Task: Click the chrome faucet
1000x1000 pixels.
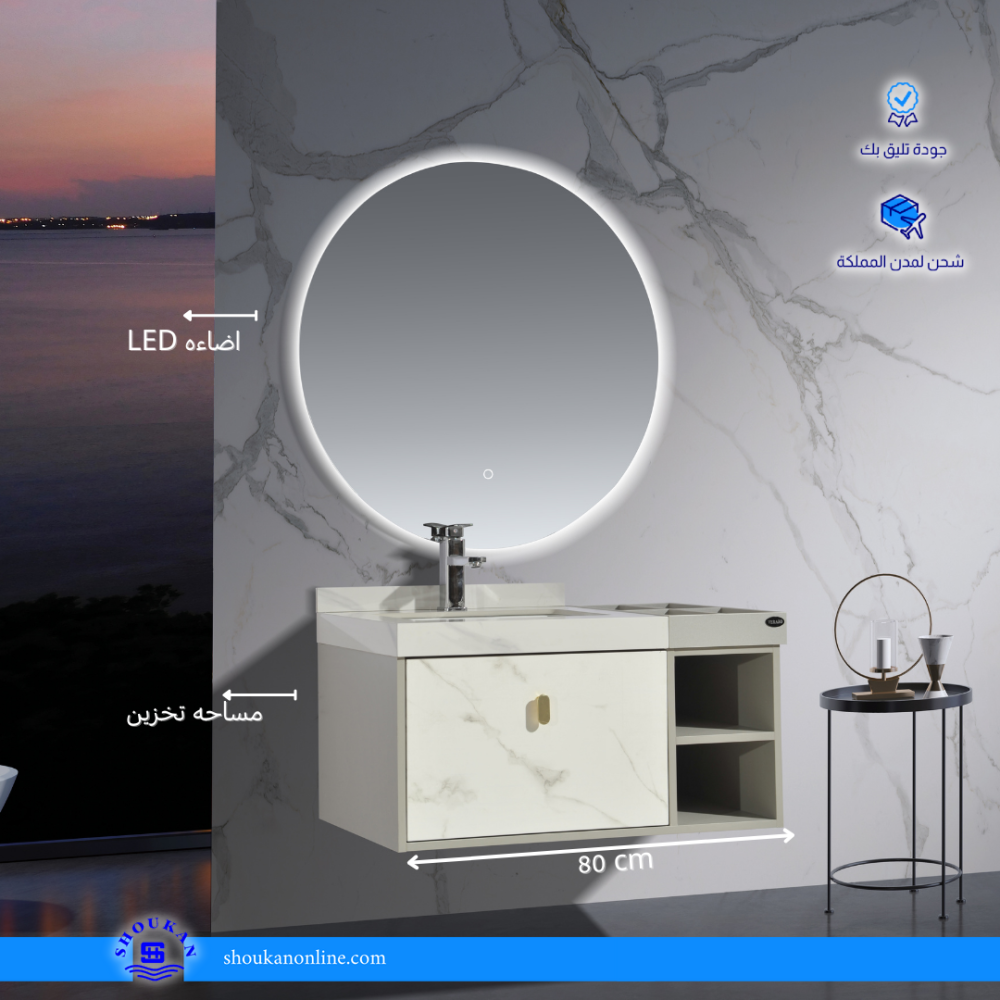Action: [452, 563]
